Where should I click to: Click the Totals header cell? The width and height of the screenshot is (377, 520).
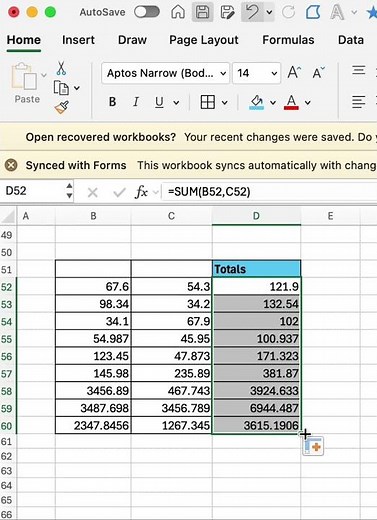click(256, 269)
